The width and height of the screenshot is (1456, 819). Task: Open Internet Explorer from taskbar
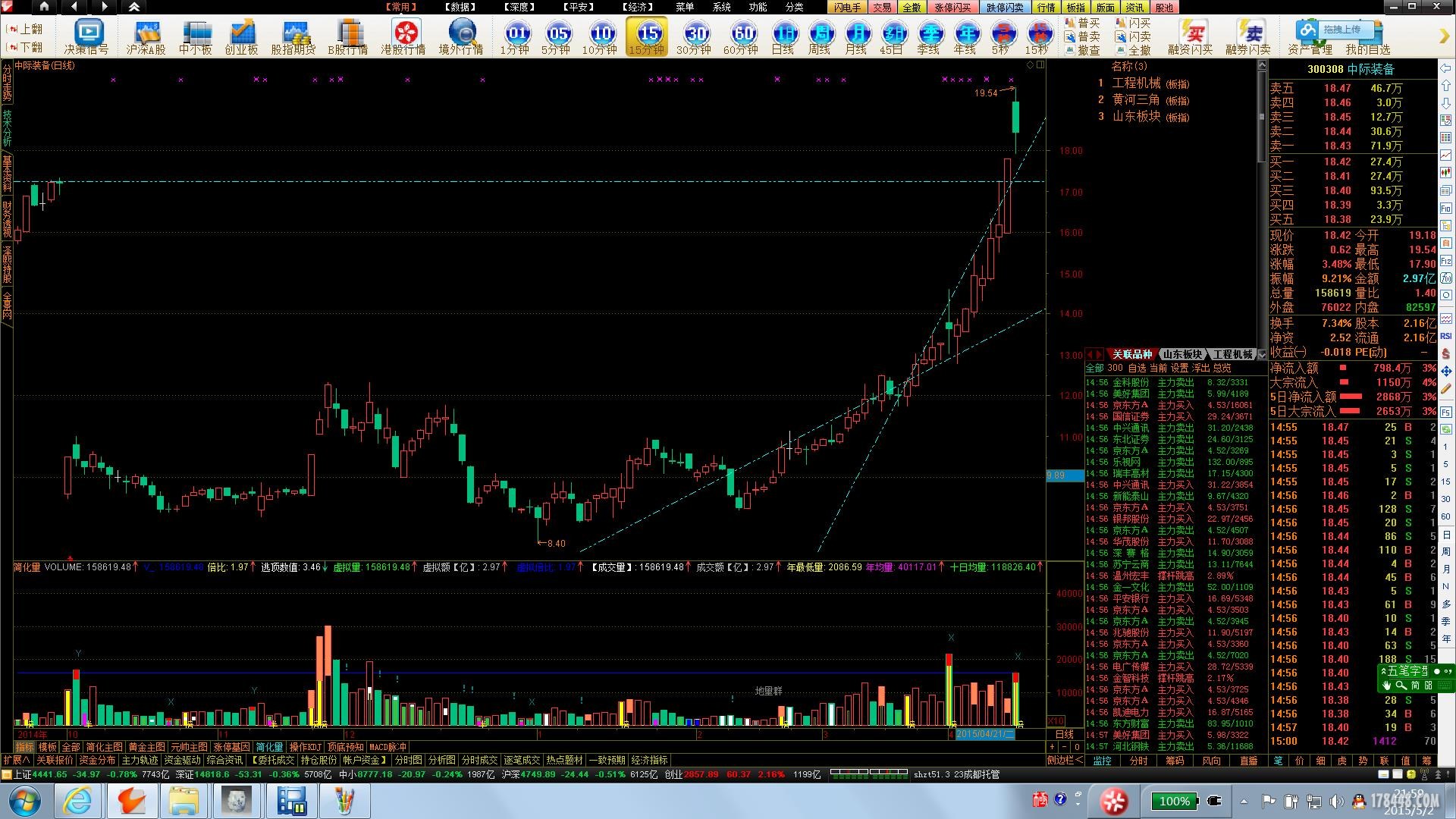[x=77, y=801]
